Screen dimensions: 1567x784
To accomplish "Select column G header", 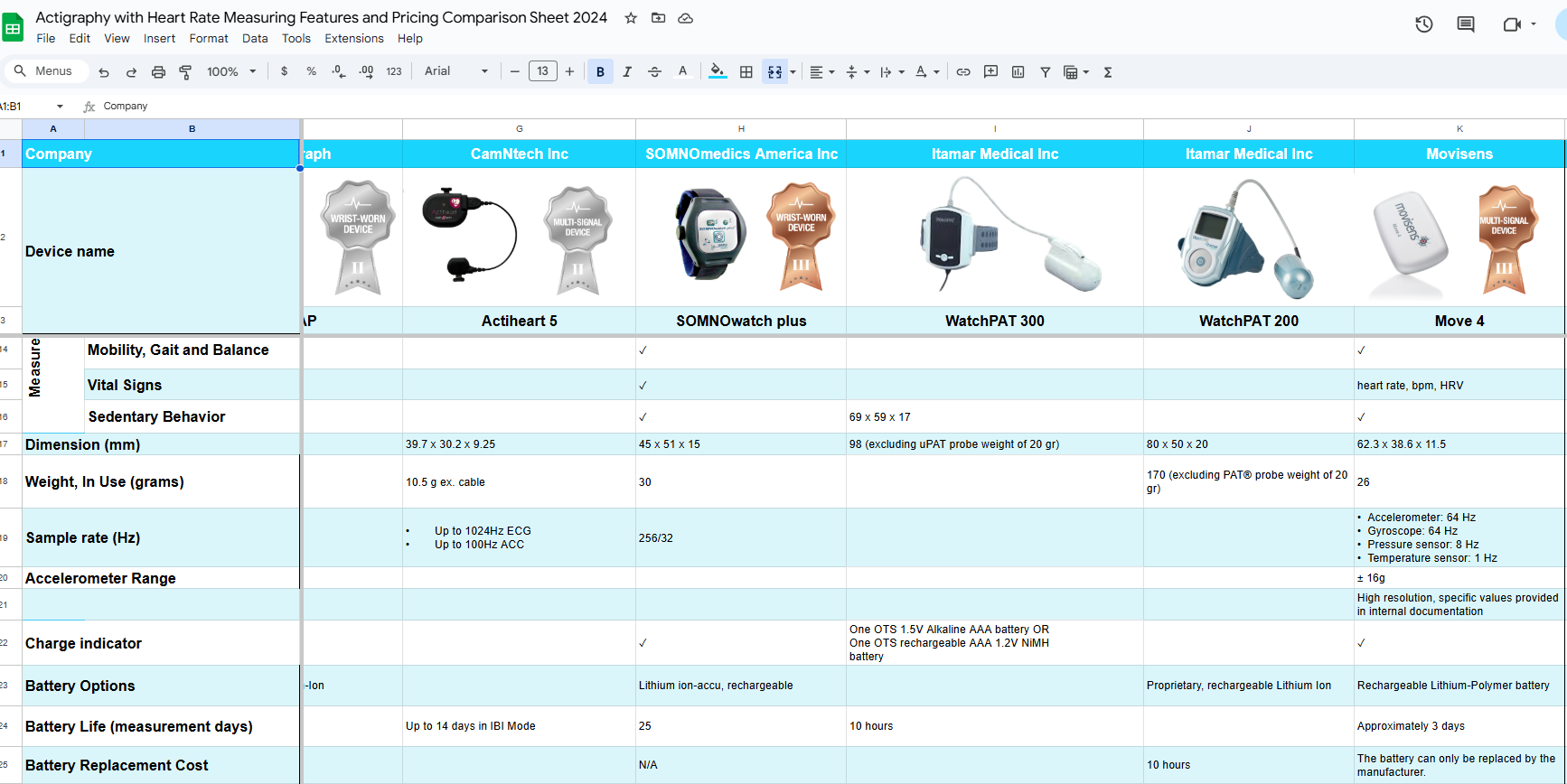I will [x=519, y=128].
